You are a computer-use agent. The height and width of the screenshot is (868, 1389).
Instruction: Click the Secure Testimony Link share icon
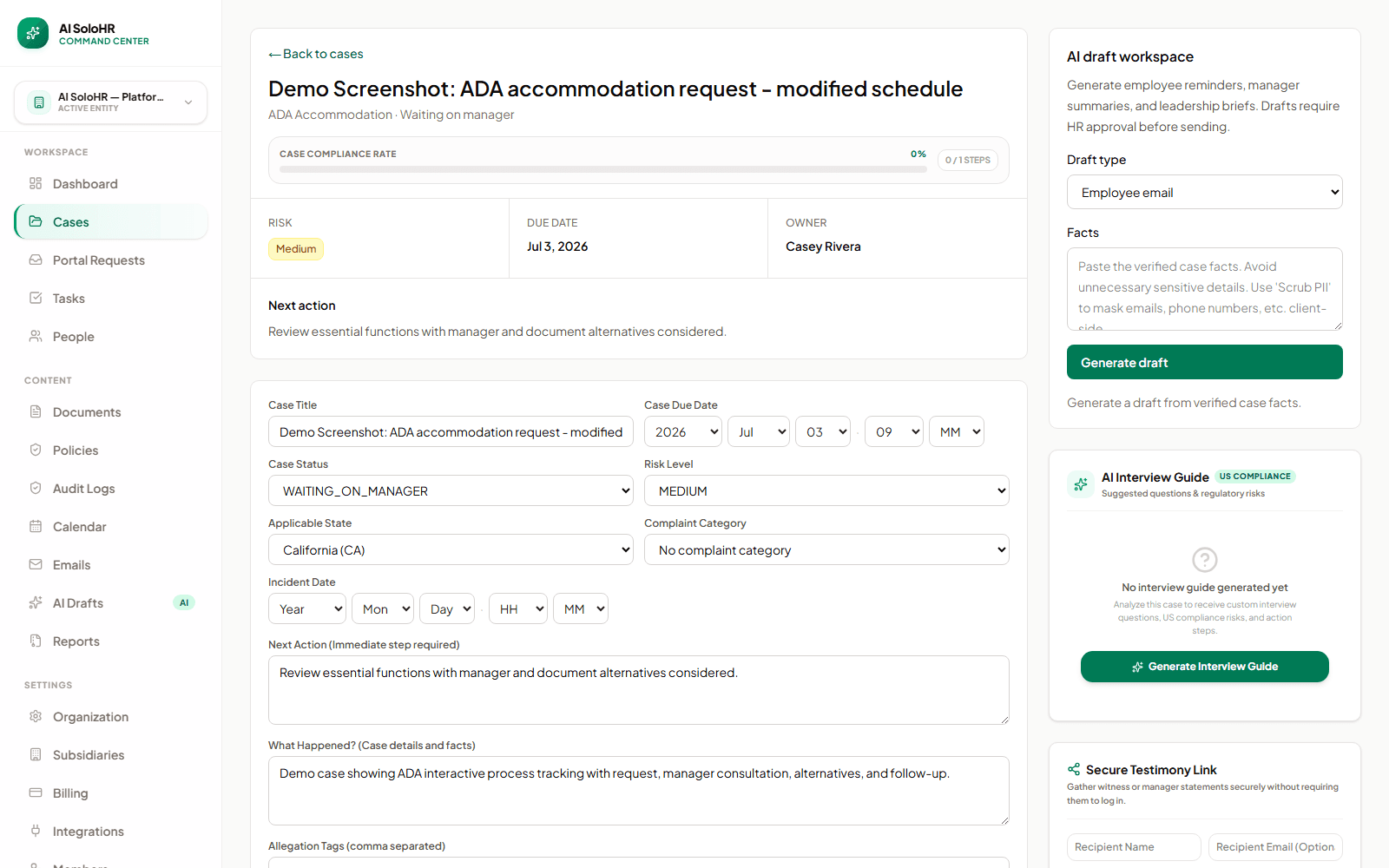pyautogui.click(x=1074, y=769)
